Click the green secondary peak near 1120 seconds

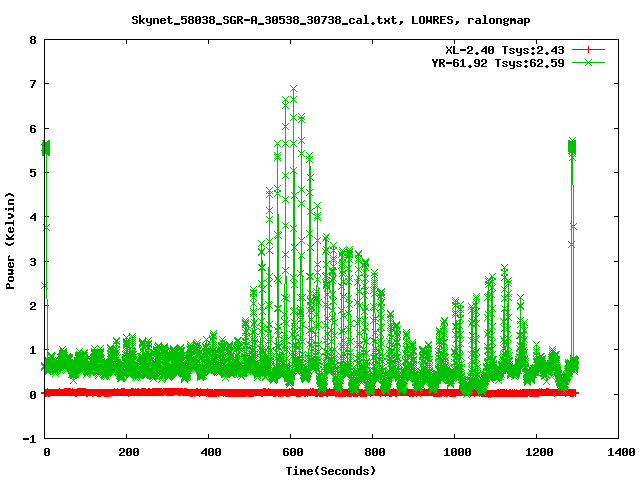coord(504,268)
